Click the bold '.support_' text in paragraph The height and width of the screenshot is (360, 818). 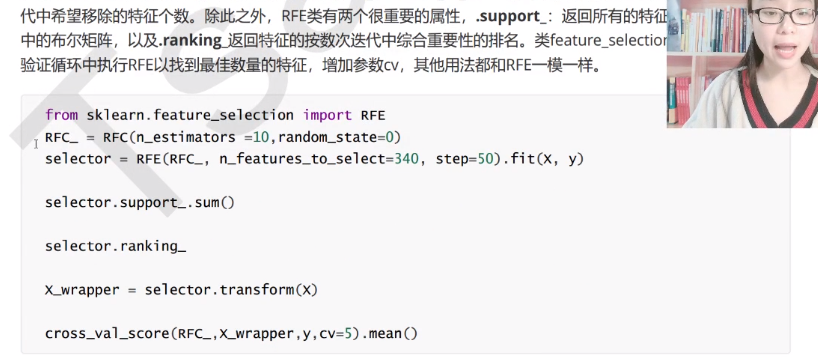(x=511, y=17)
